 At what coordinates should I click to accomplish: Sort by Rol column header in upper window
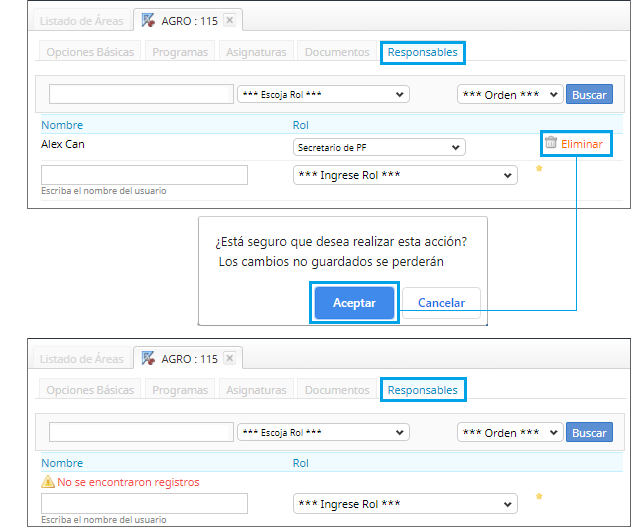pyautogui.click(x=301, y=125)
